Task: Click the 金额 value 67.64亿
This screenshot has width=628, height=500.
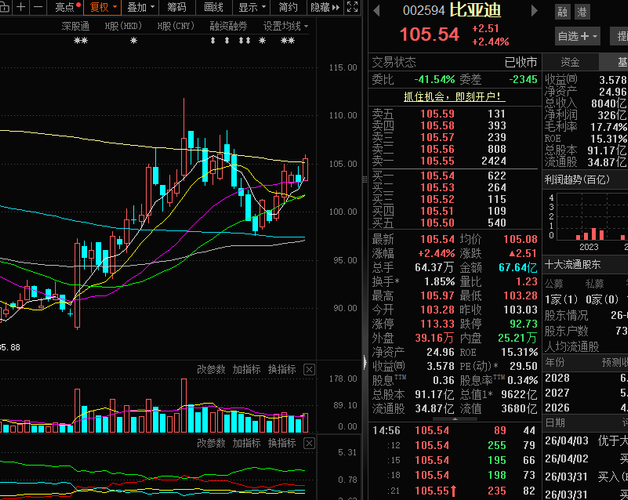Action: 518,268
